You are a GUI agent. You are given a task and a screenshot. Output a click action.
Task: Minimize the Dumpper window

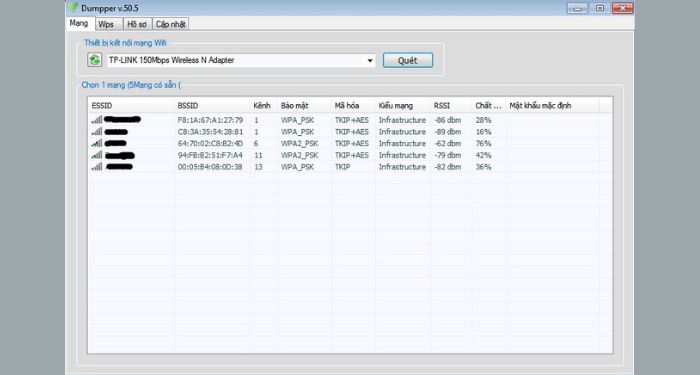click(577, 8)
